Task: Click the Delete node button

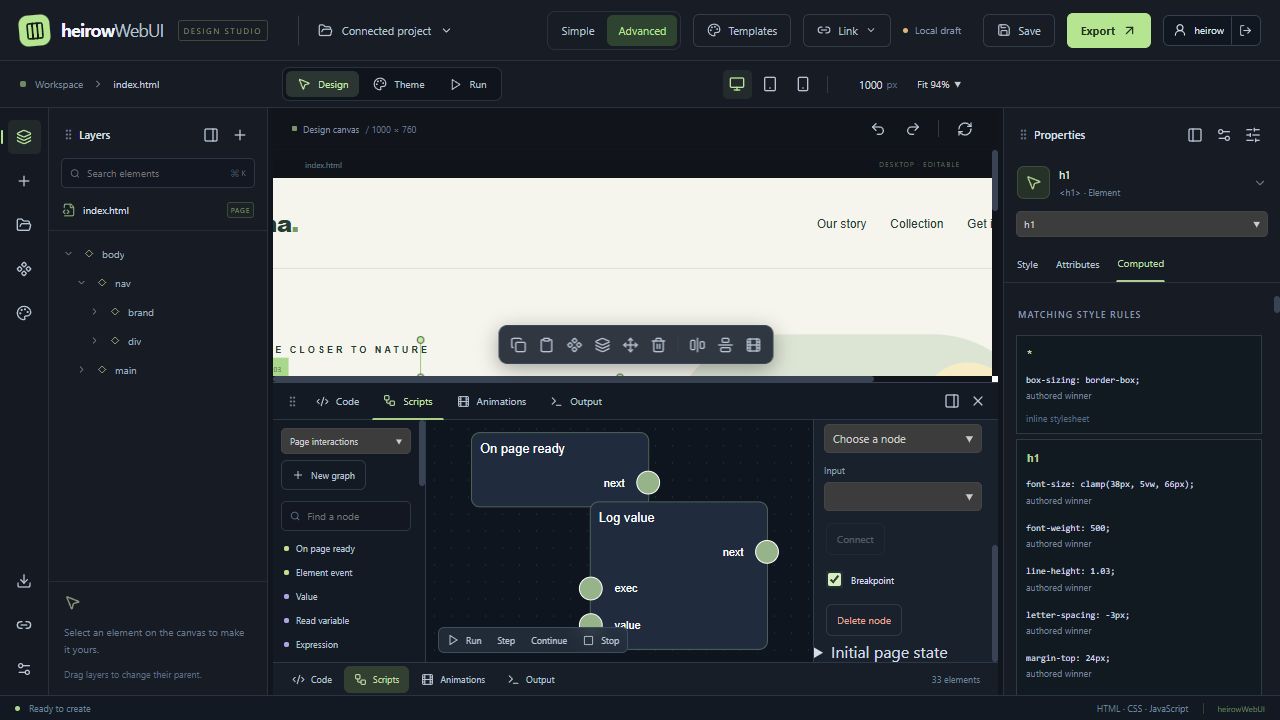Action: pos(864,620)
